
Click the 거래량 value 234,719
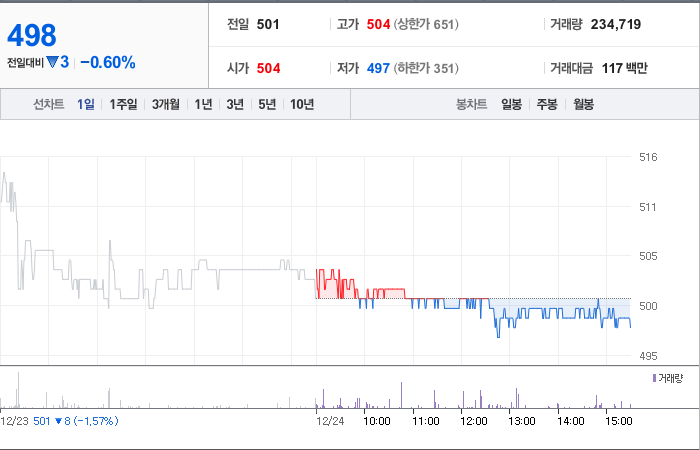pos(616,24)
